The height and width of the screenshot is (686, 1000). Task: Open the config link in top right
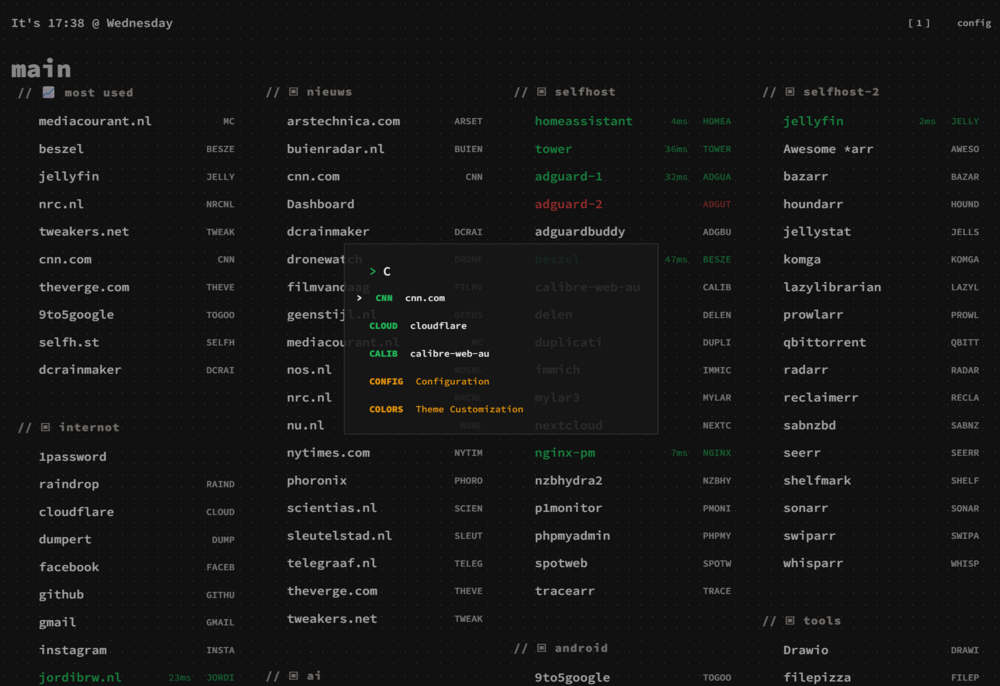974,23
